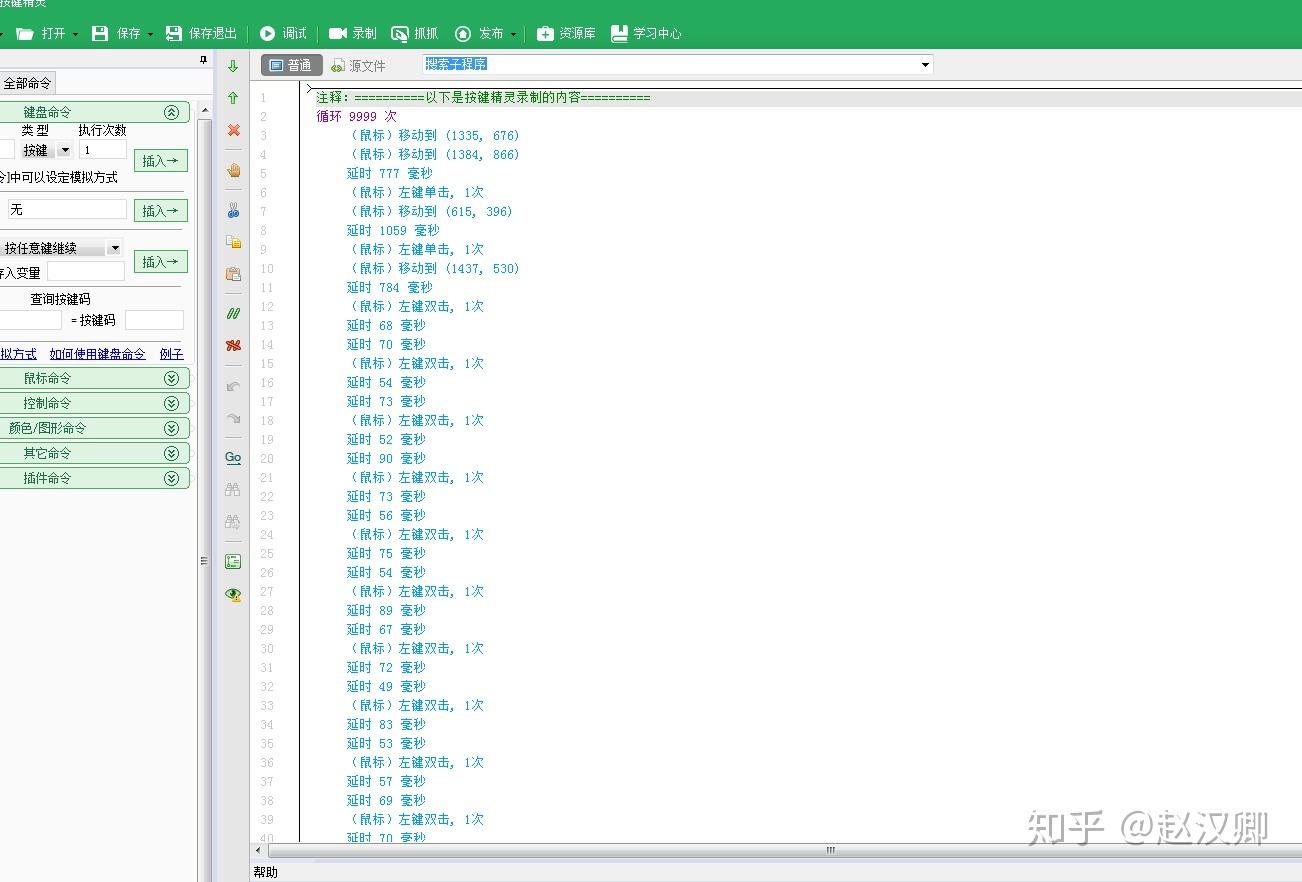Open the 资源库 resource library

566,33
